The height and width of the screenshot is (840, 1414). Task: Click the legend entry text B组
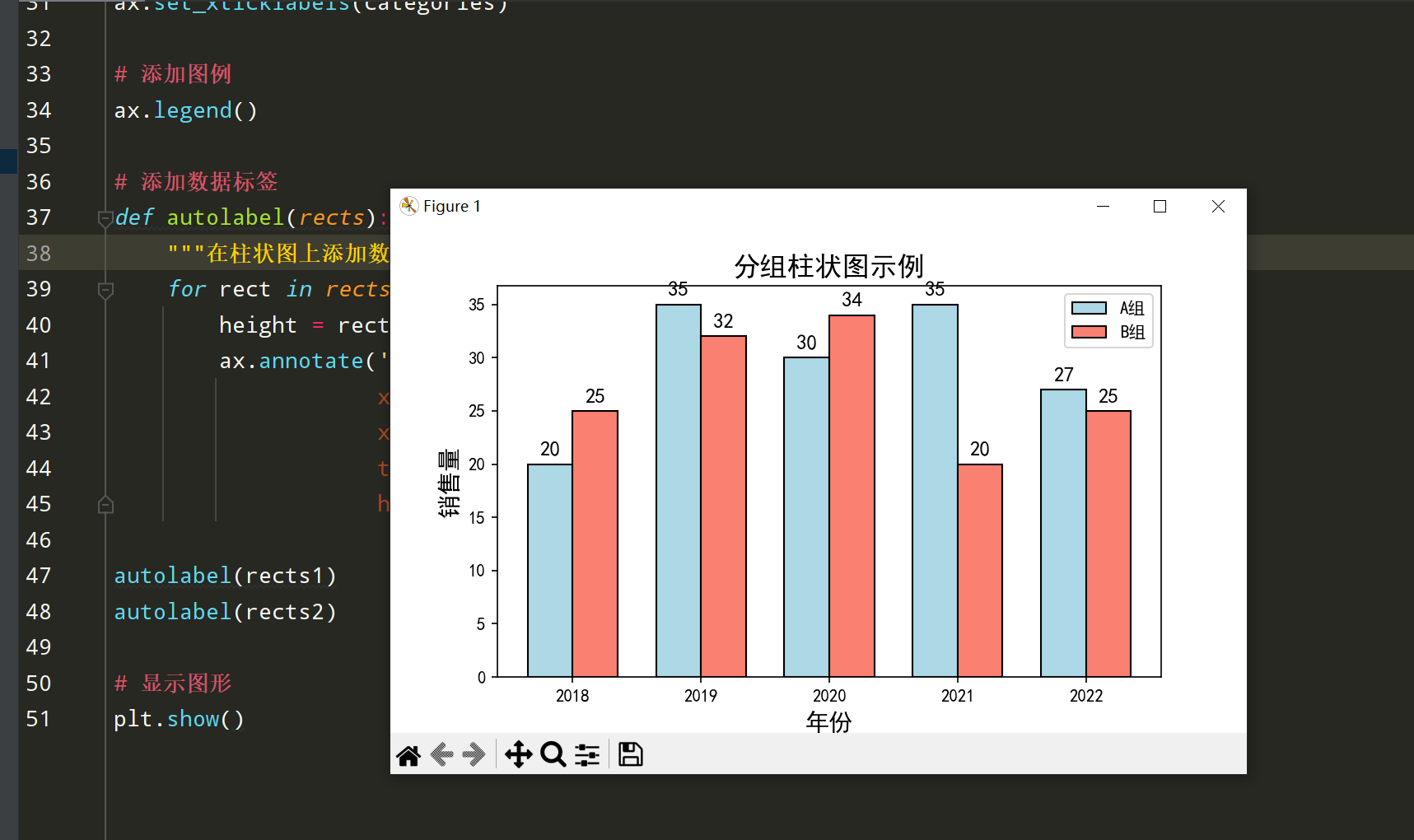(1132, 332)
